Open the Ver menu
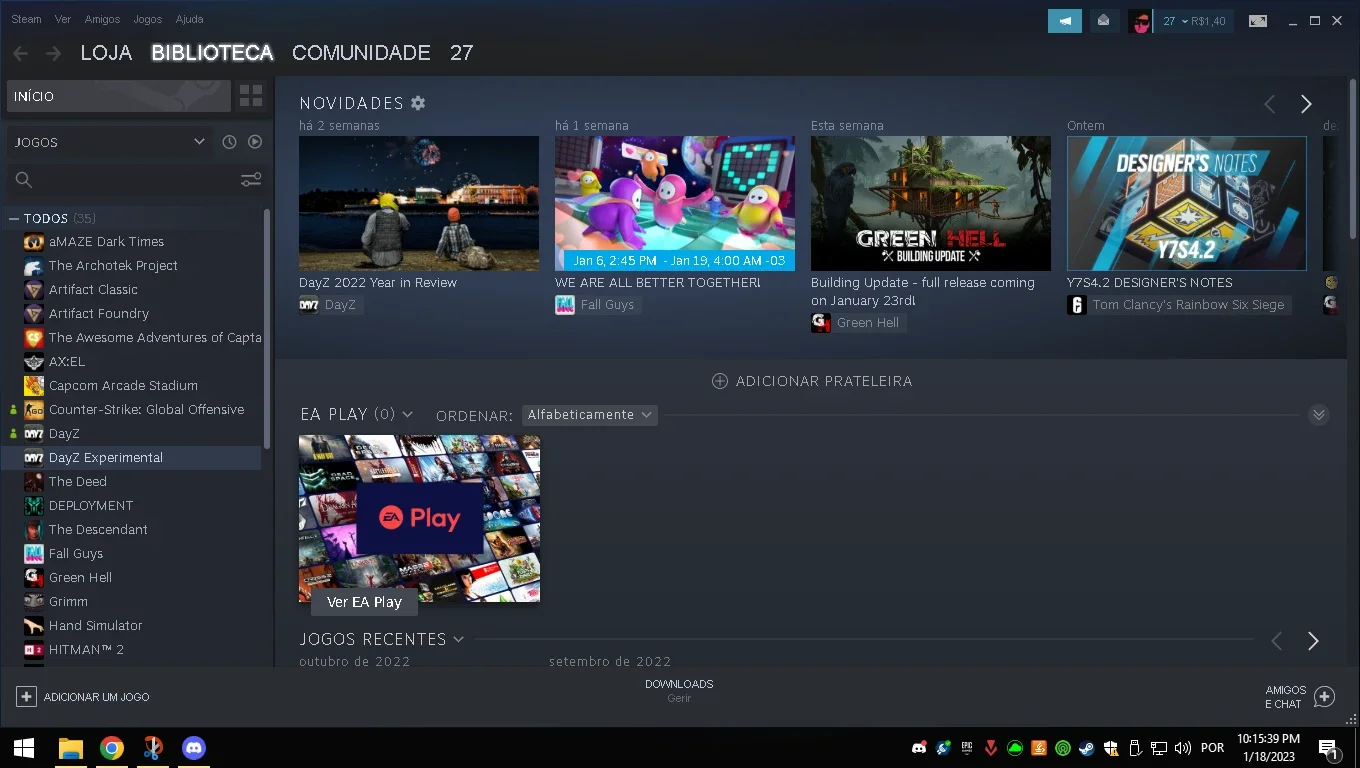Screen dimensions: 1360x768 pos(63,19)
